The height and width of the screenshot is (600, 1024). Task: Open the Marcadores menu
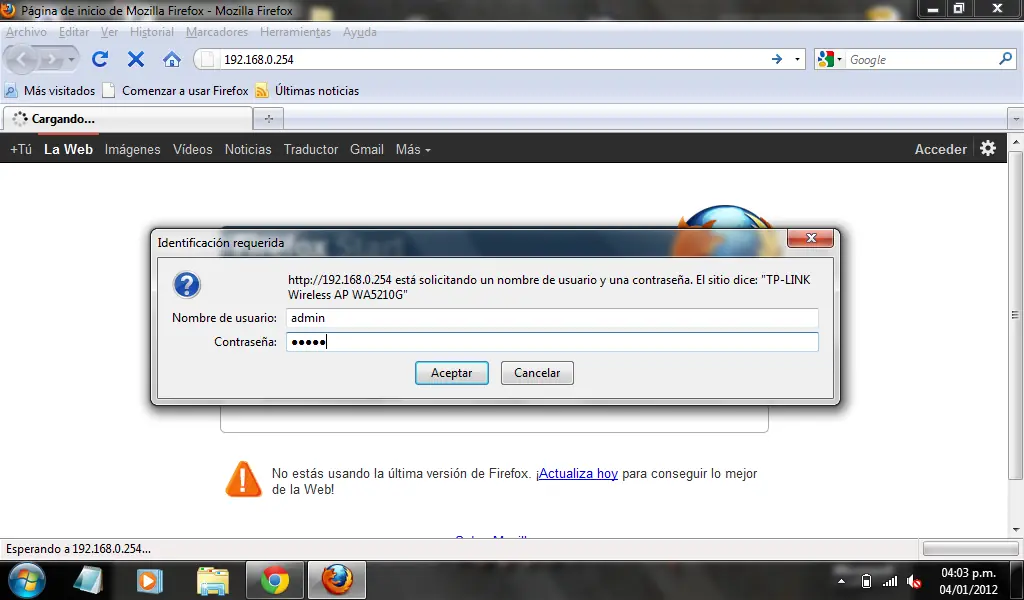pyautogui.click(x=217, y=32)
